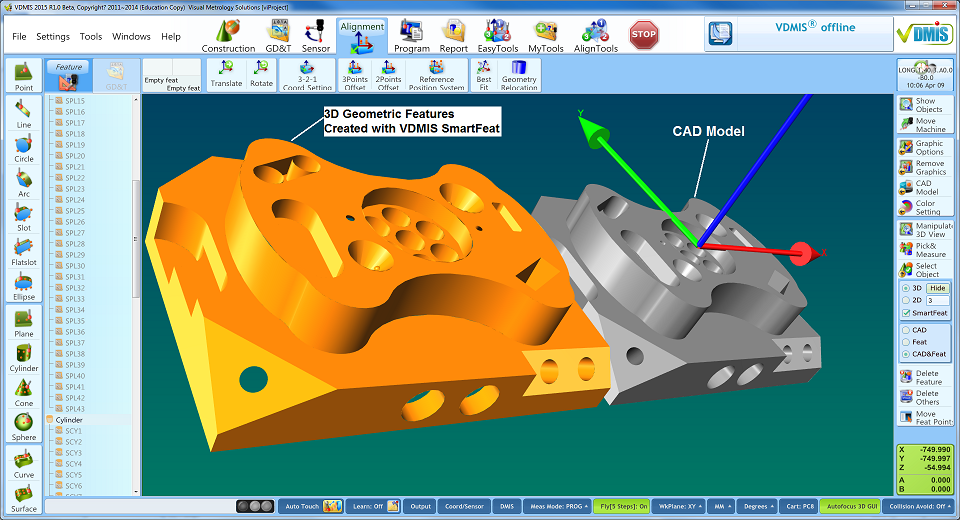The image size is (960, 520).
Task: Open AlignTools
Action: tap(596, 36)
